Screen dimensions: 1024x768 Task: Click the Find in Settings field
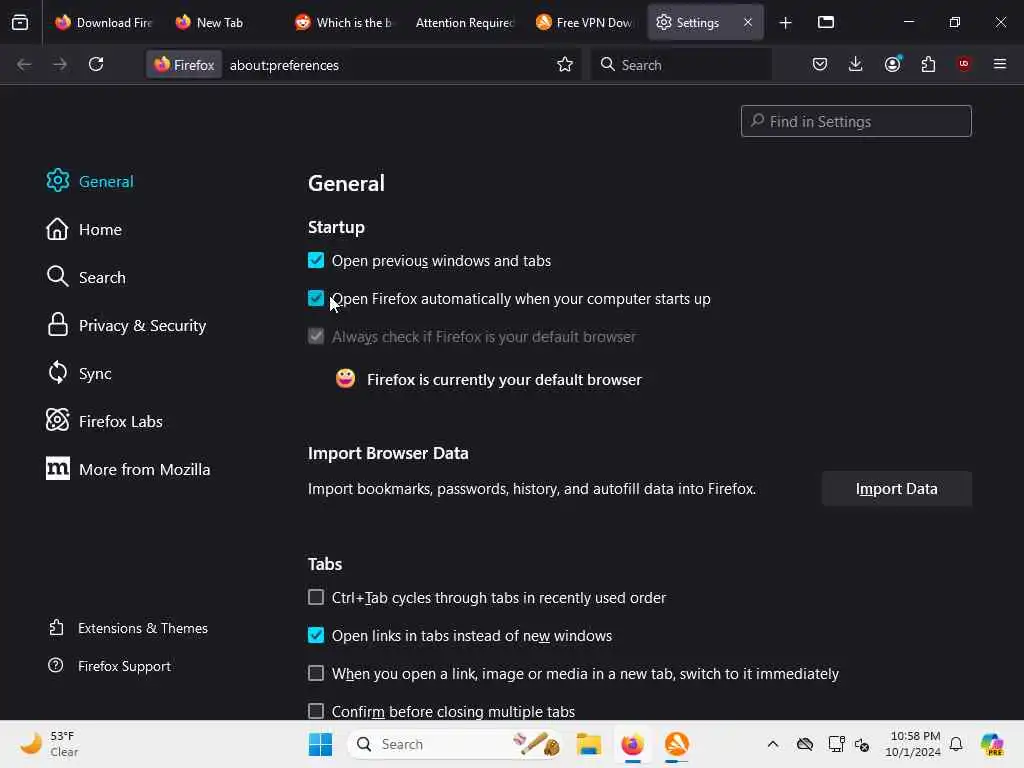856,121
